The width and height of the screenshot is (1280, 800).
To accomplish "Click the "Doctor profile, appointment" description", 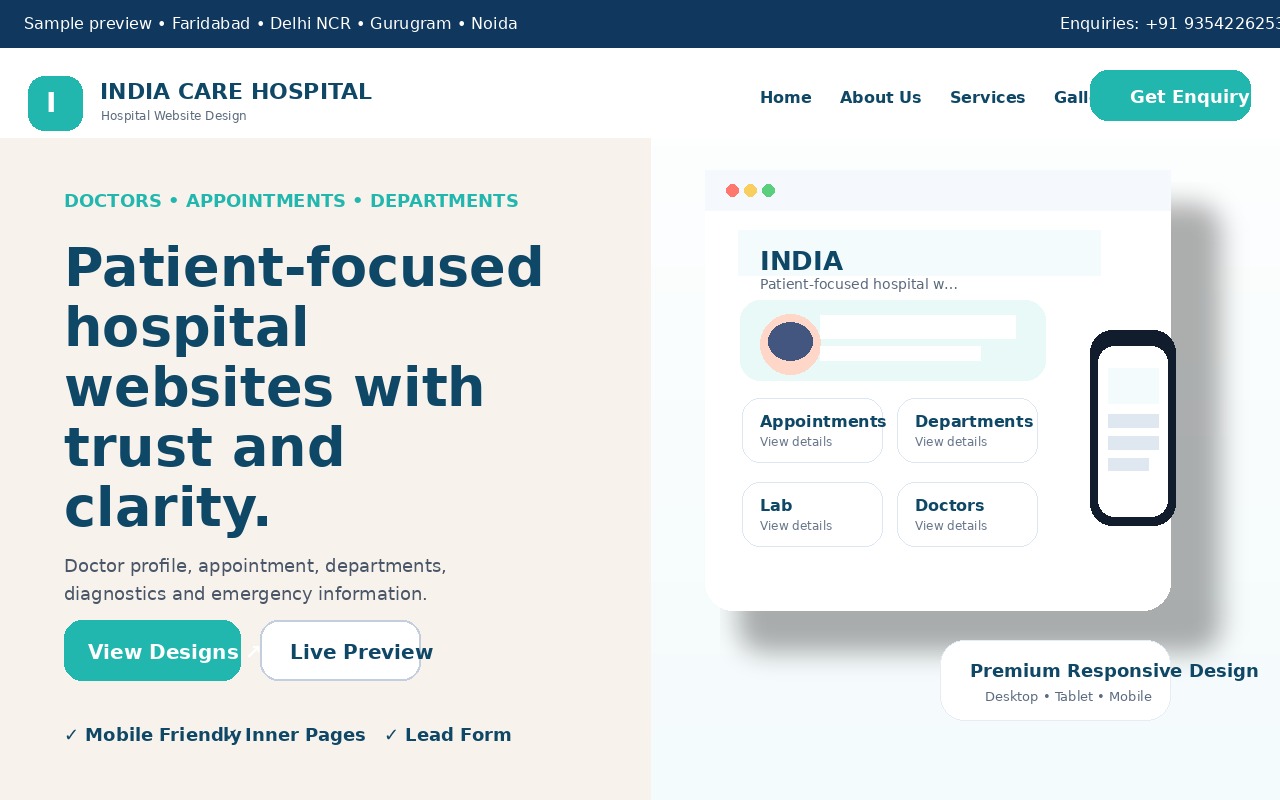I will pos(255,580).
